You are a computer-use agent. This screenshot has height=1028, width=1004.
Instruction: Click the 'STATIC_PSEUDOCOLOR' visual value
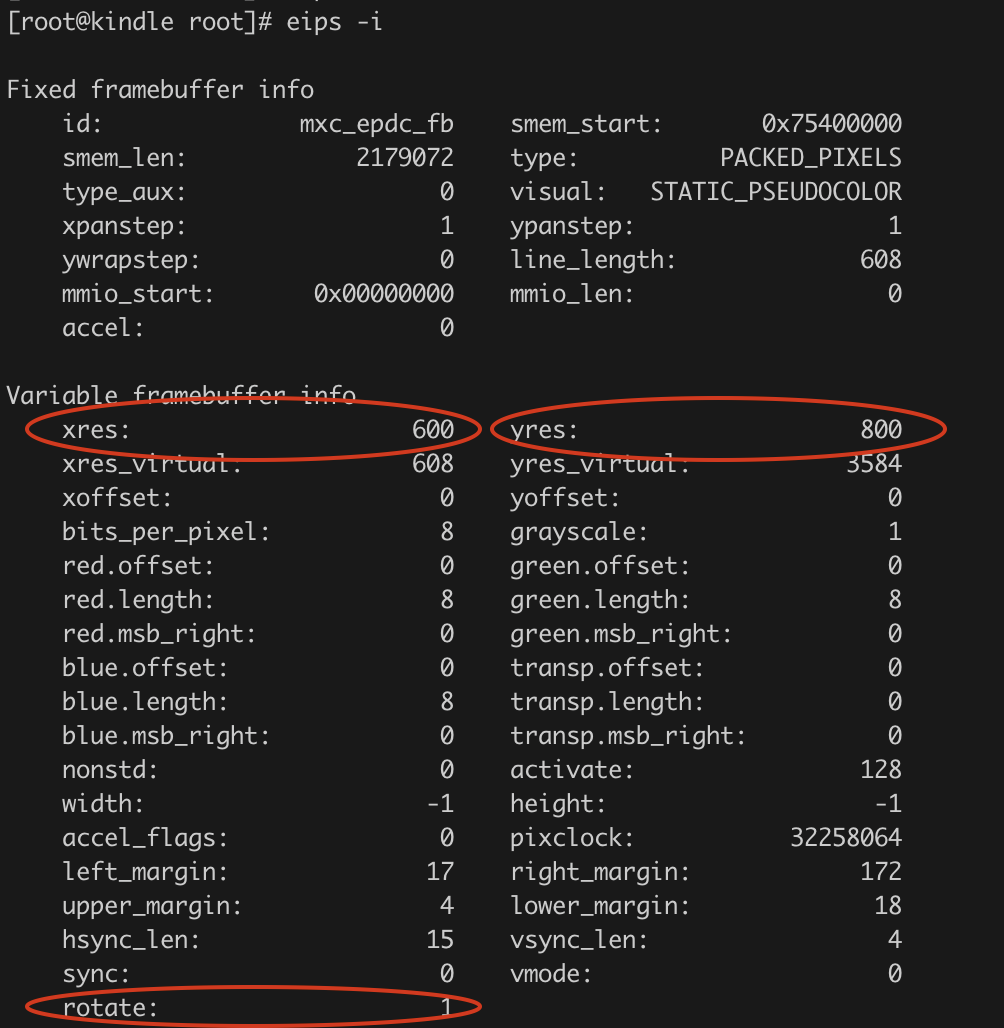click(x=775, y=192)
